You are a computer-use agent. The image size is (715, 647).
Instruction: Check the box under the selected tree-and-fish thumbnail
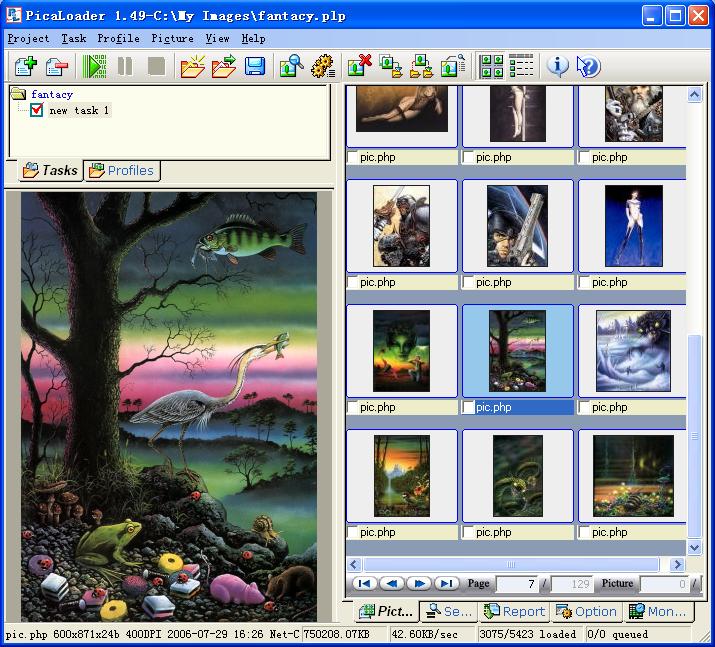click(468, 408)
